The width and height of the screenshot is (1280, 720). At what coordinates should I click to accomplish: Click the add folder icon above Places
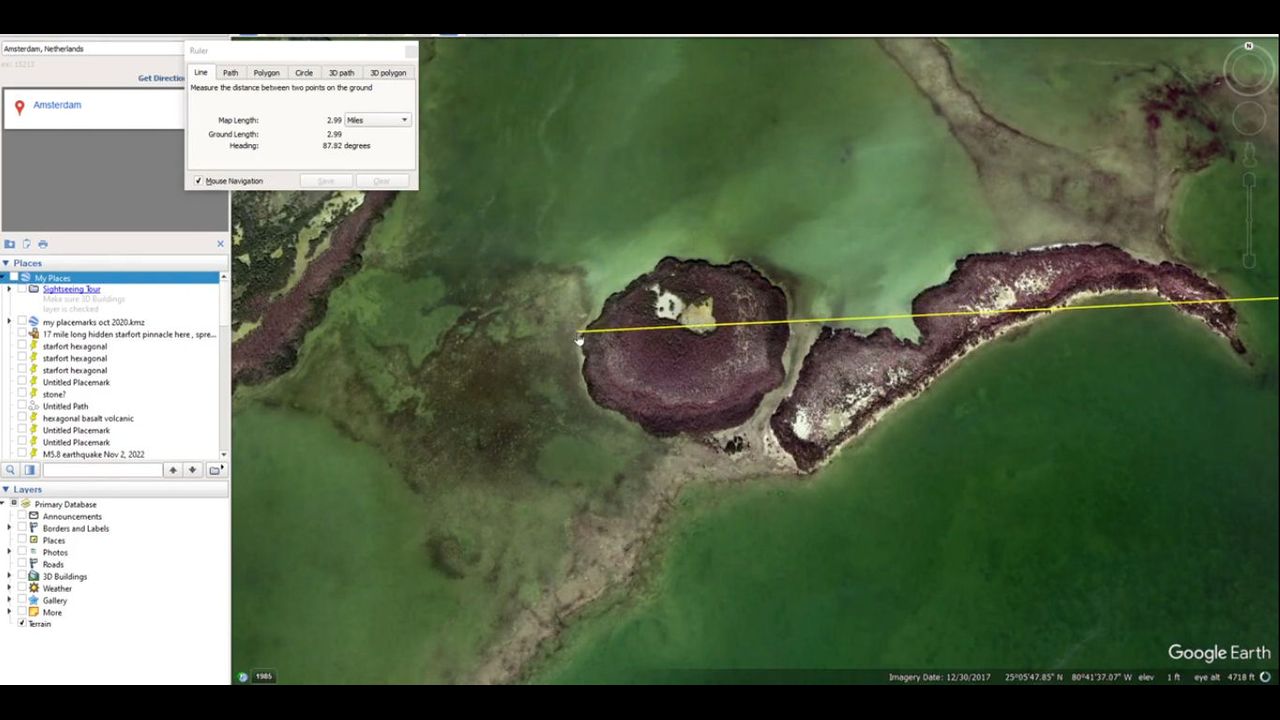coord(10,244)
